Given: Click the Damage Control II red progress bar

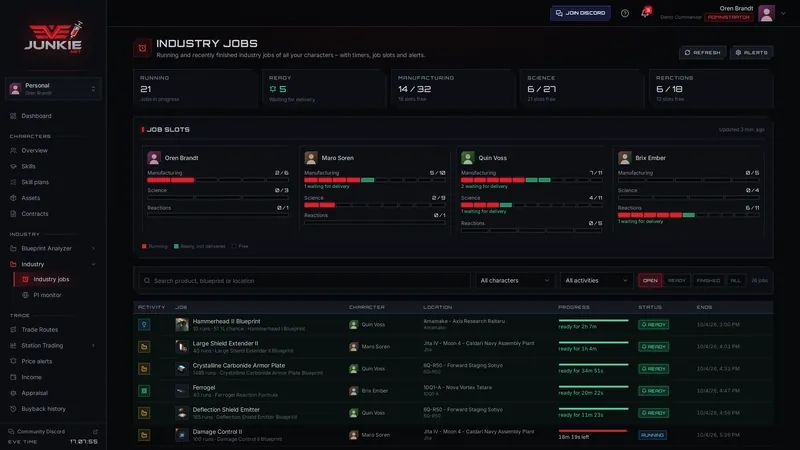Looking at the screenshot, I should (593, 431).
